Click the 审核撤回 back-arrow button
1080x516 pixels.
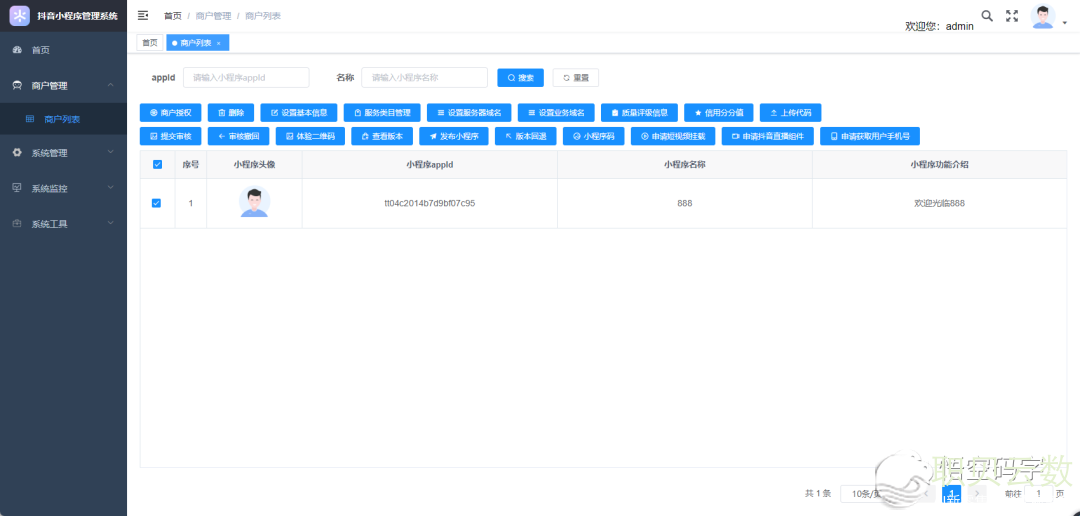pos(238,136)
